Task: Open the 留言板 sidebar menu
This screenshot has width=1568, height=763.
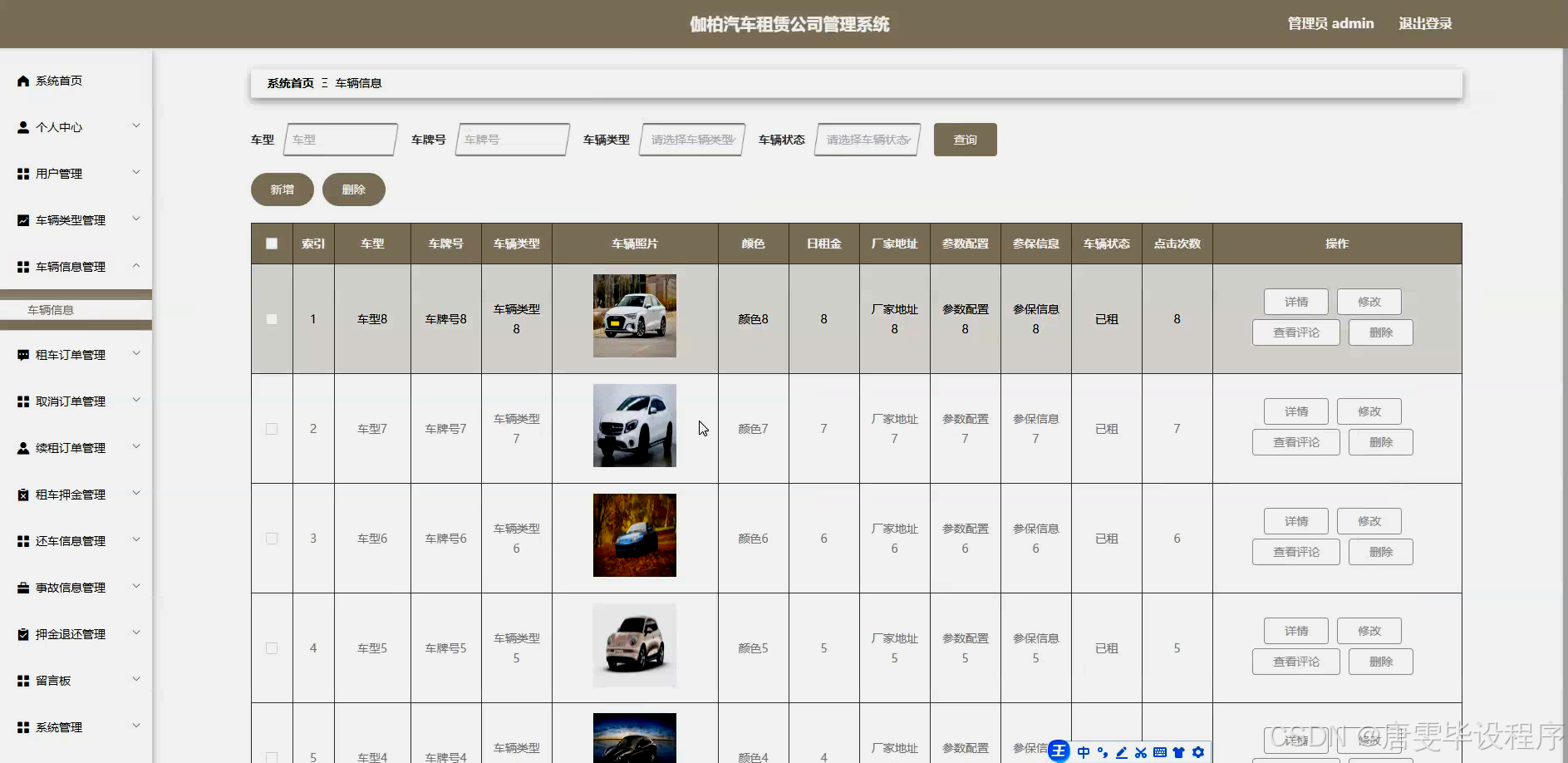Action: [76, 681]
